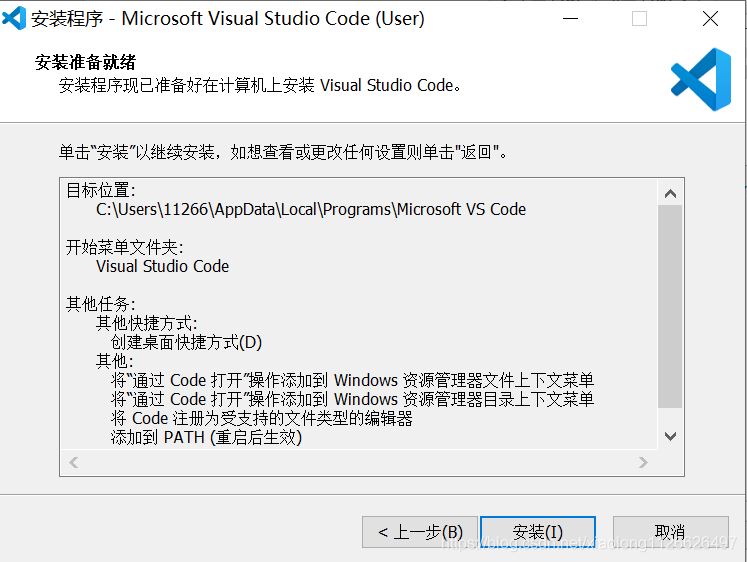Go back with the 上一步(B) button

420,532
